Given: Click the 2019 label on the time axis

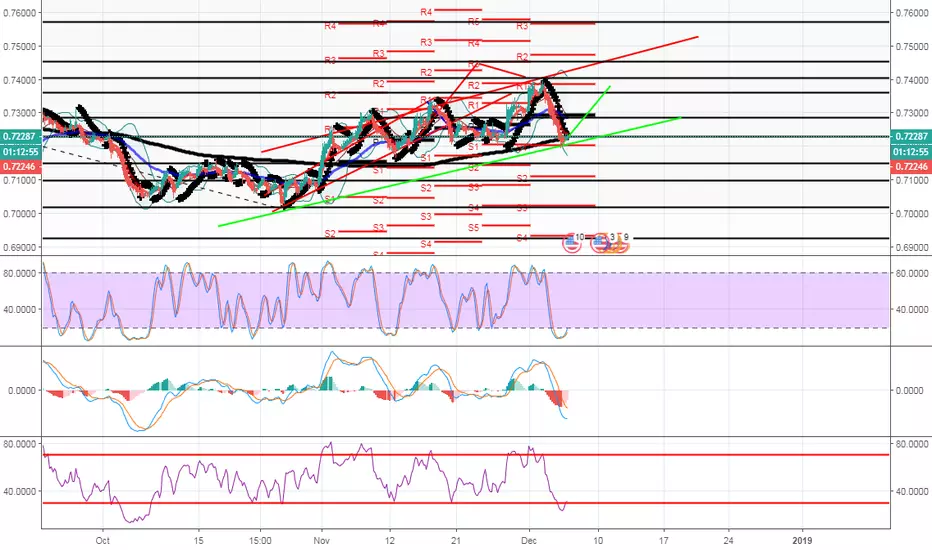Looking at the screenshot, I should (x=802, y=540).
